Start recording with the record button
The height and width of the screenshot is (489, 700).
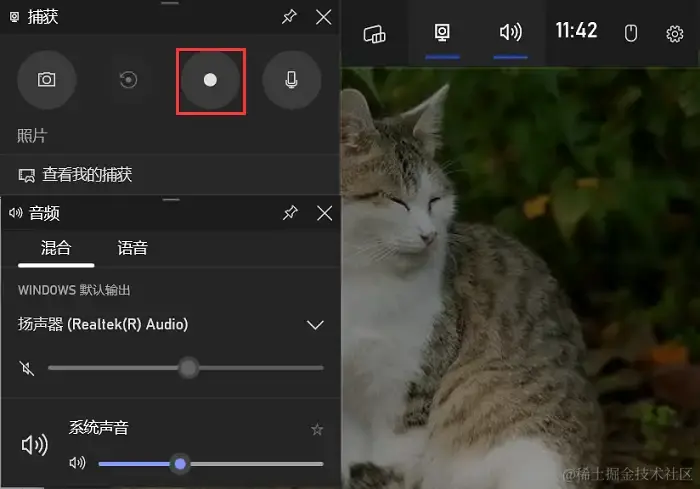pyautogui.click(x=210, y=80)
